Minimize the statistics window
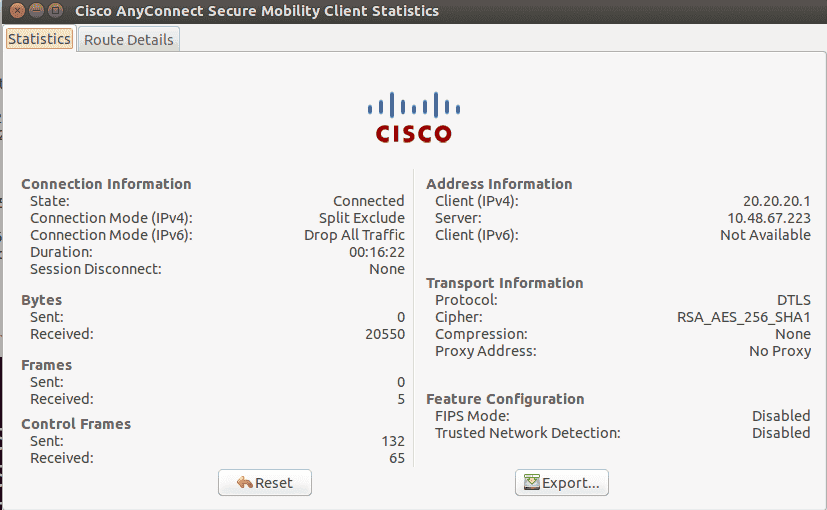Screen dimensions: 827x510 (36, 10)
